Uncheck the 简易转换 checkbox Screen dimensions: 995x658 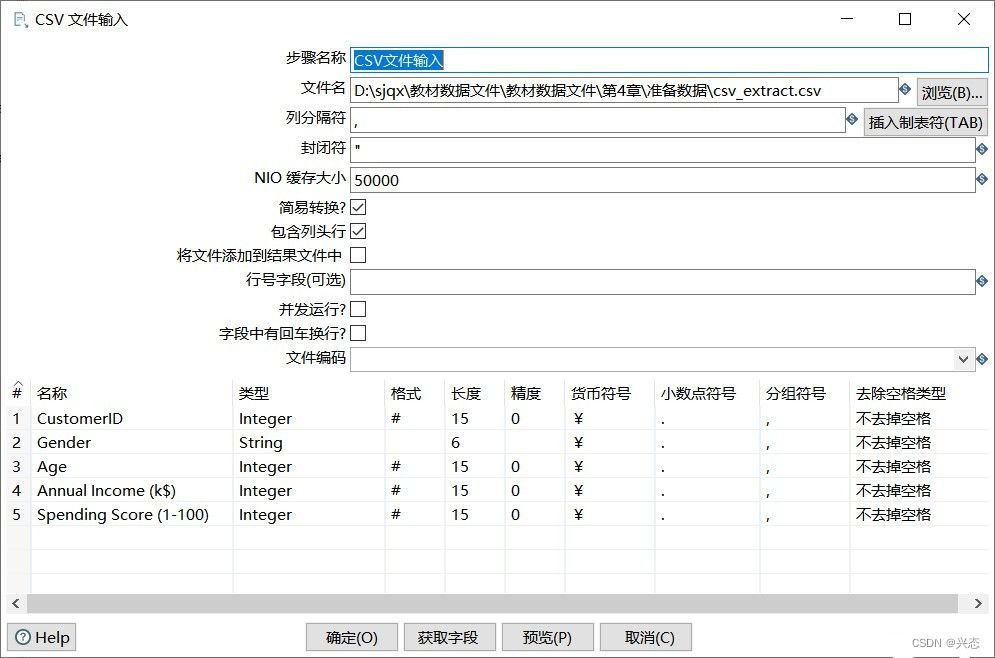tap(359, 207)
